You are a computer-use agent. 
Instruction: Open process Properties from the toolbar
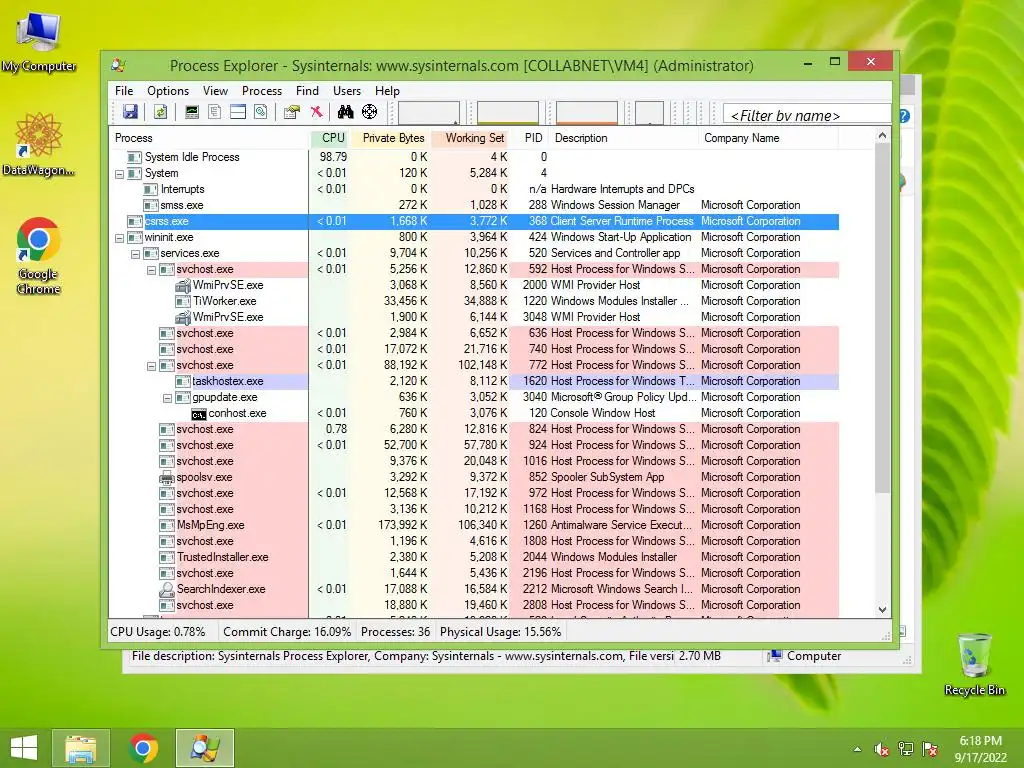[291, 112]
